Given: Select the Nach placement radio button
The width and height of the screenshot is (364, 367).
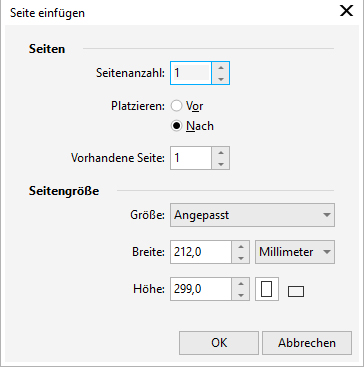Looking at the screenshot, I should pyautogui.click(x=176, y=126).
